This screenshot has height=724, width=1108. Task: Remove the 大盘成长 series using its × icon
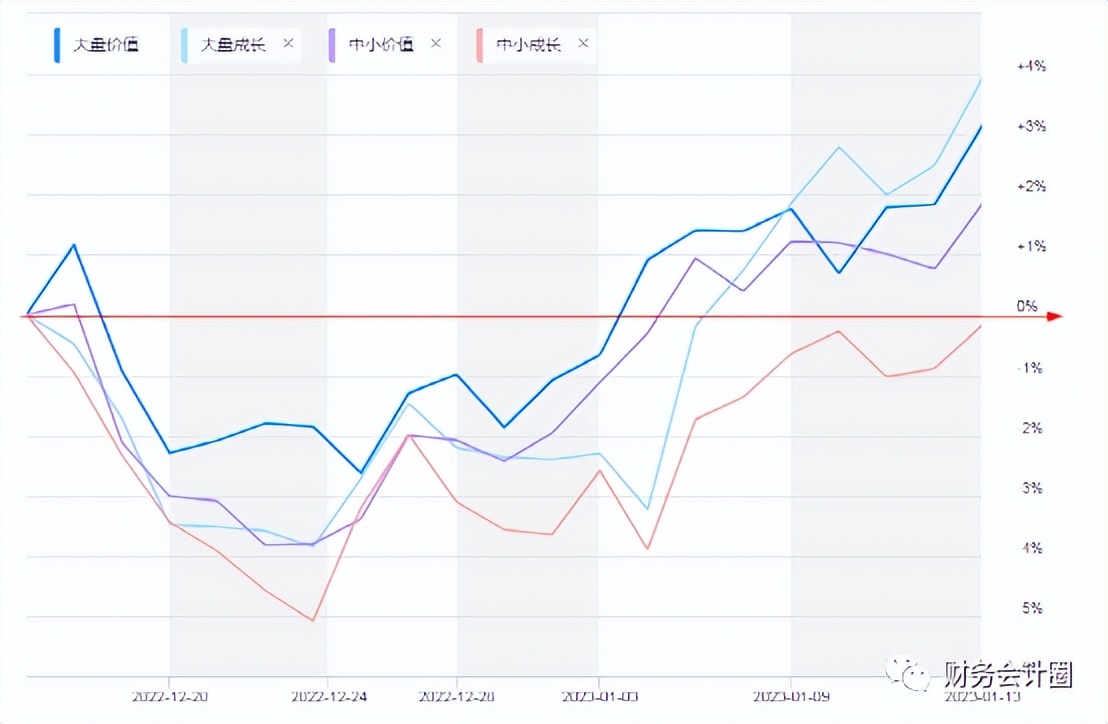click(x=288, y=44)
